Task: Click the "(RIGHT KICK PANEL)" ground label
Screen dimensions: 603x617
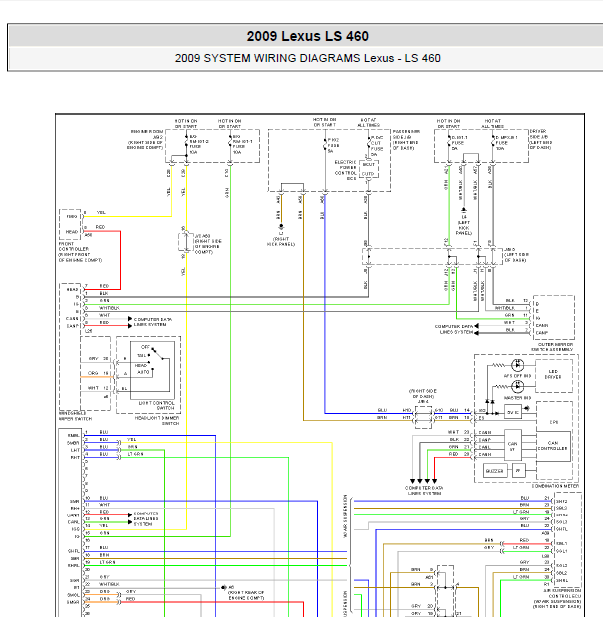Action: (x=281, y=242)
